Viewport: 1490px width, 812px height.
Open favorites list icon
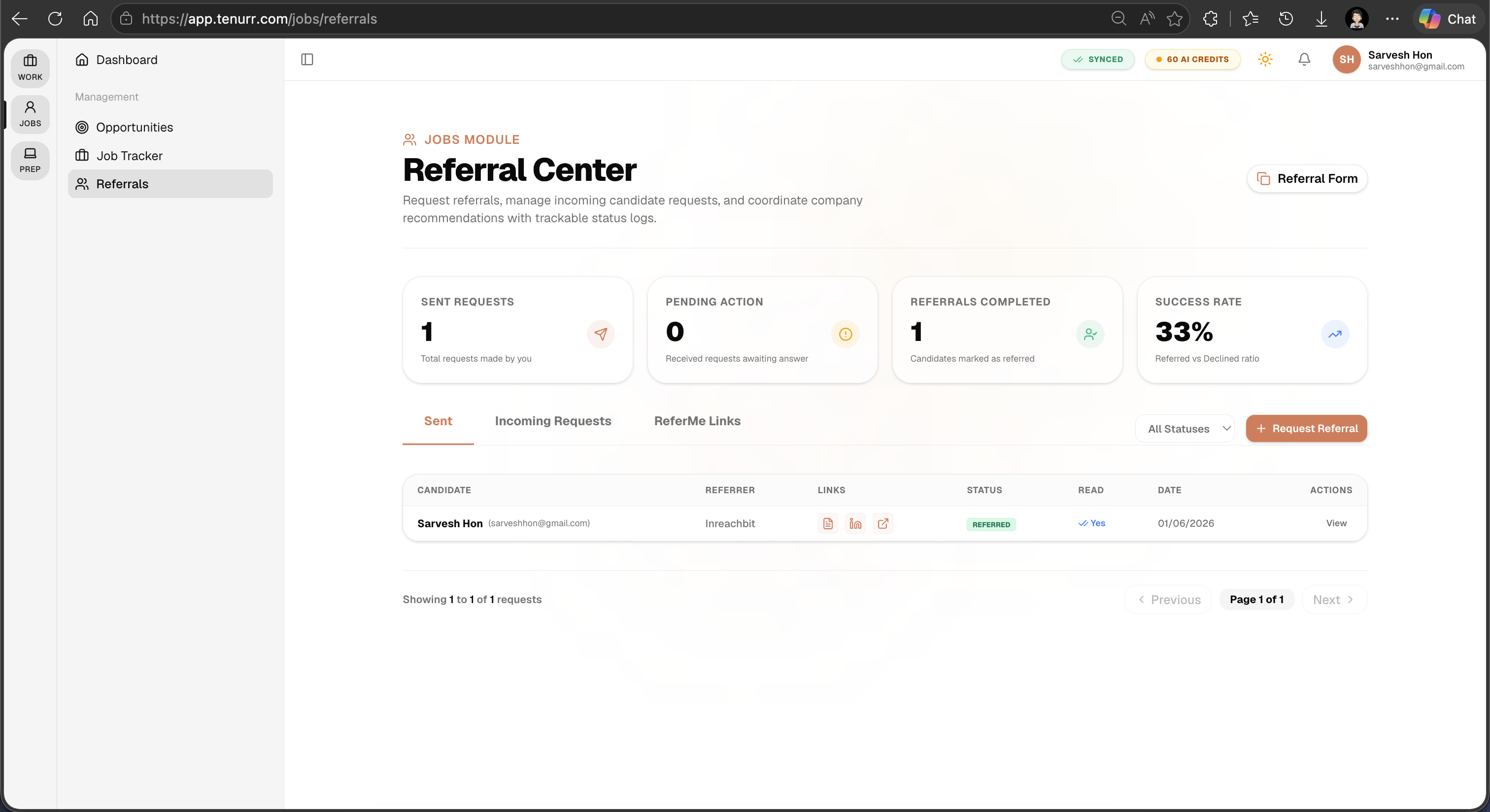1250,19
